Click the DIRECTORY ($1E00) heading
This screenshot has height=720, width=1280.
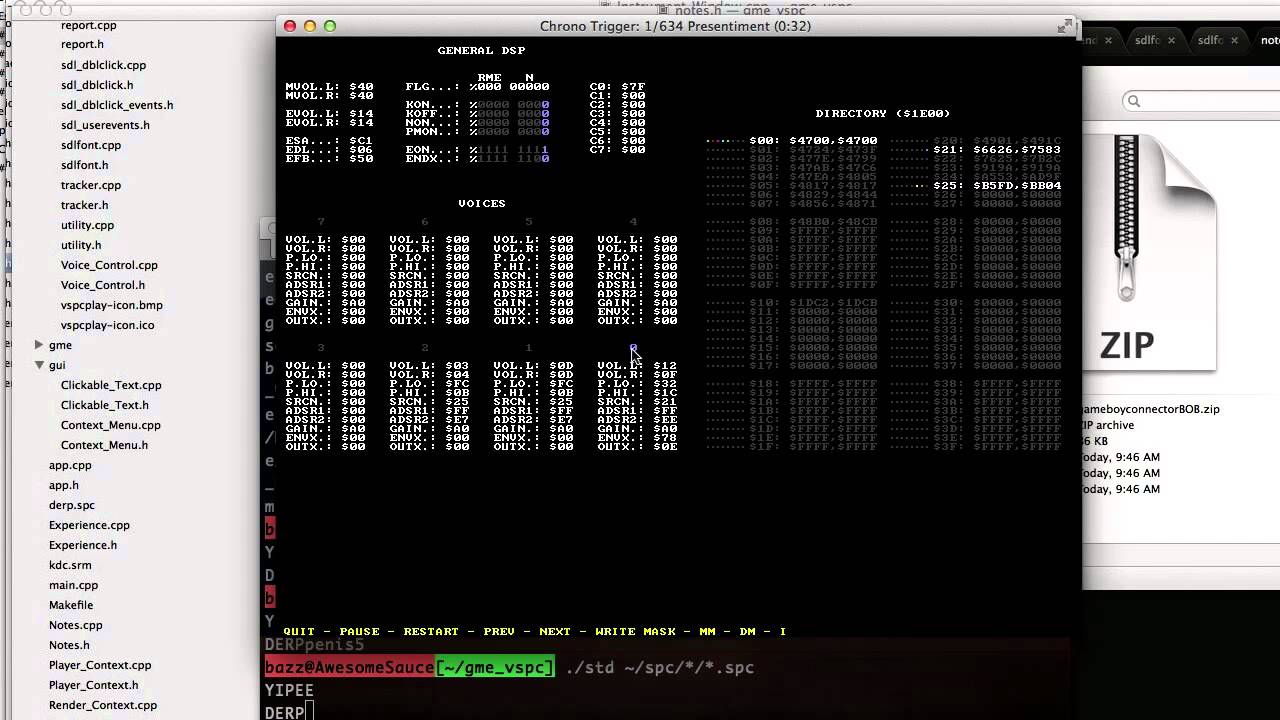point(883,114)
